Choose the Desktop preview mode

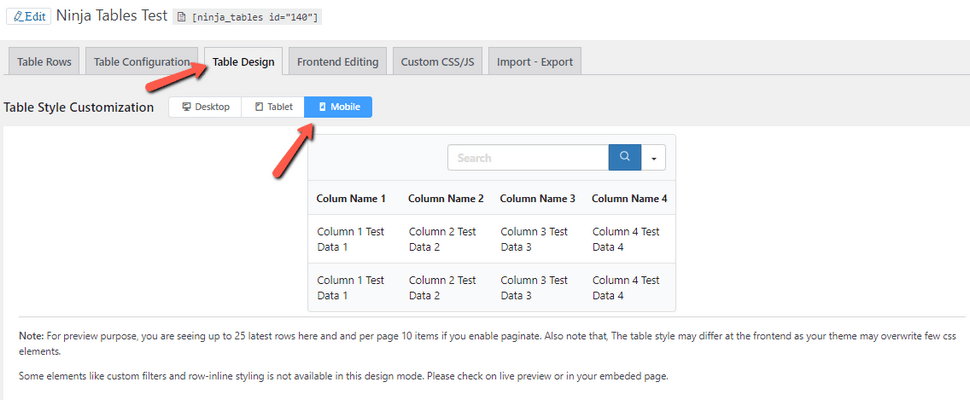pyautogui.click(x=205, y=107)
